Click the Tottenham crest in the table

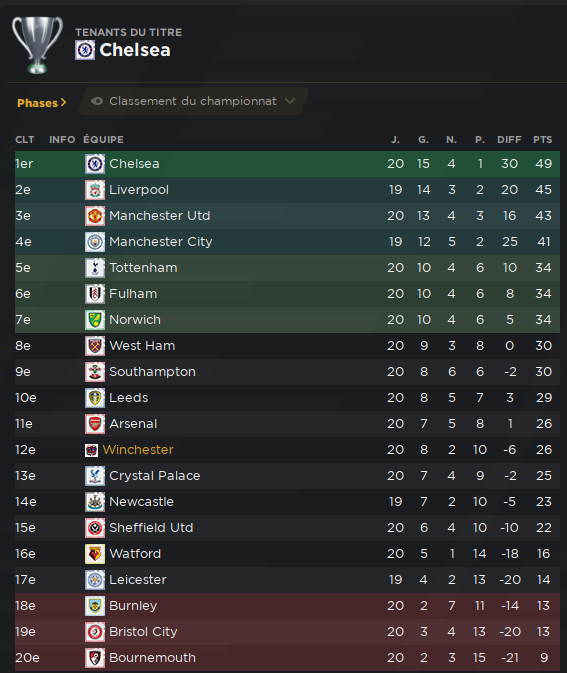coord(95,268)
